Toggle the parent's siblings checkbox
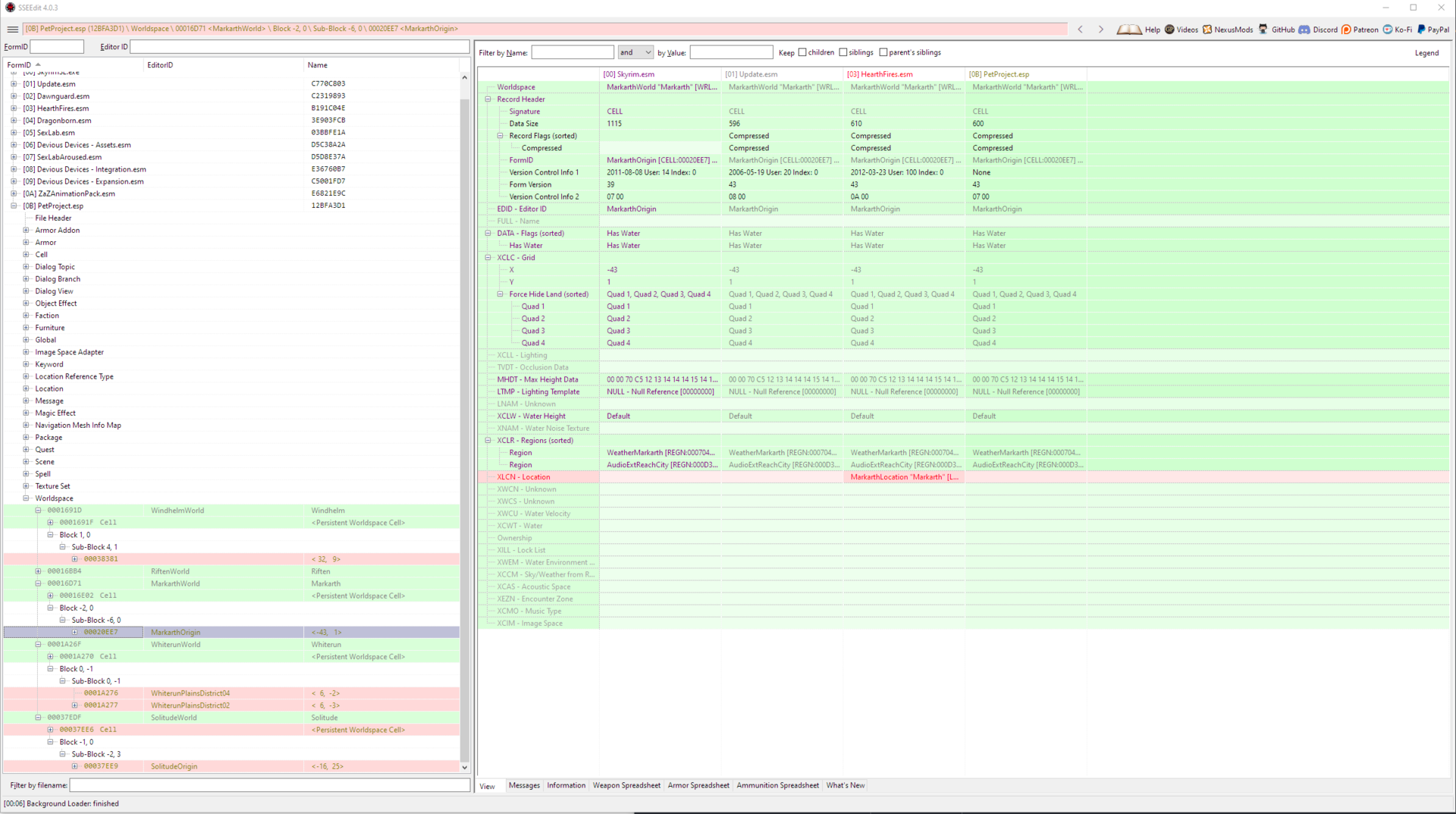 [883, 52]
